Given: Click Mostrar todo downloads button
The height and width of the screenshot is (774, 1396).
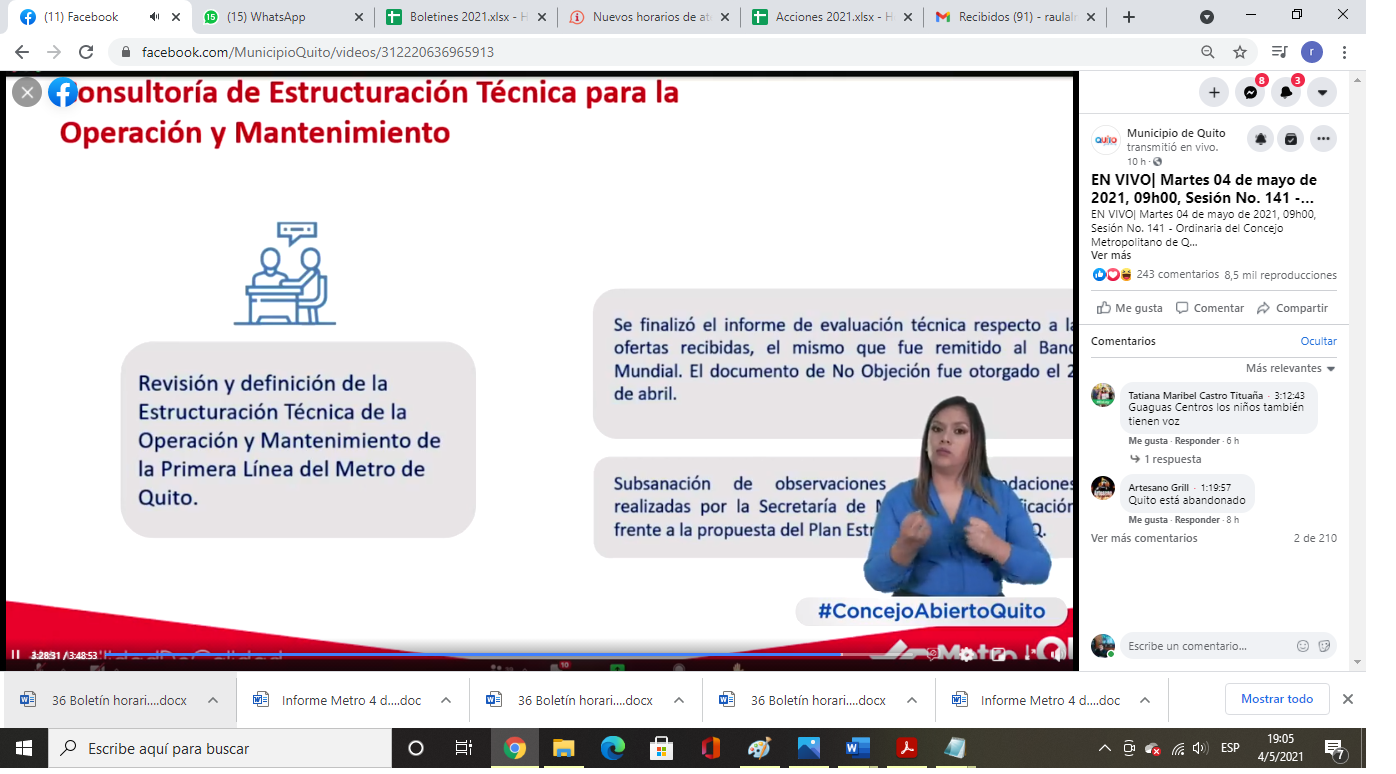Looking at the screenshot, I should tap(1277, 699).
